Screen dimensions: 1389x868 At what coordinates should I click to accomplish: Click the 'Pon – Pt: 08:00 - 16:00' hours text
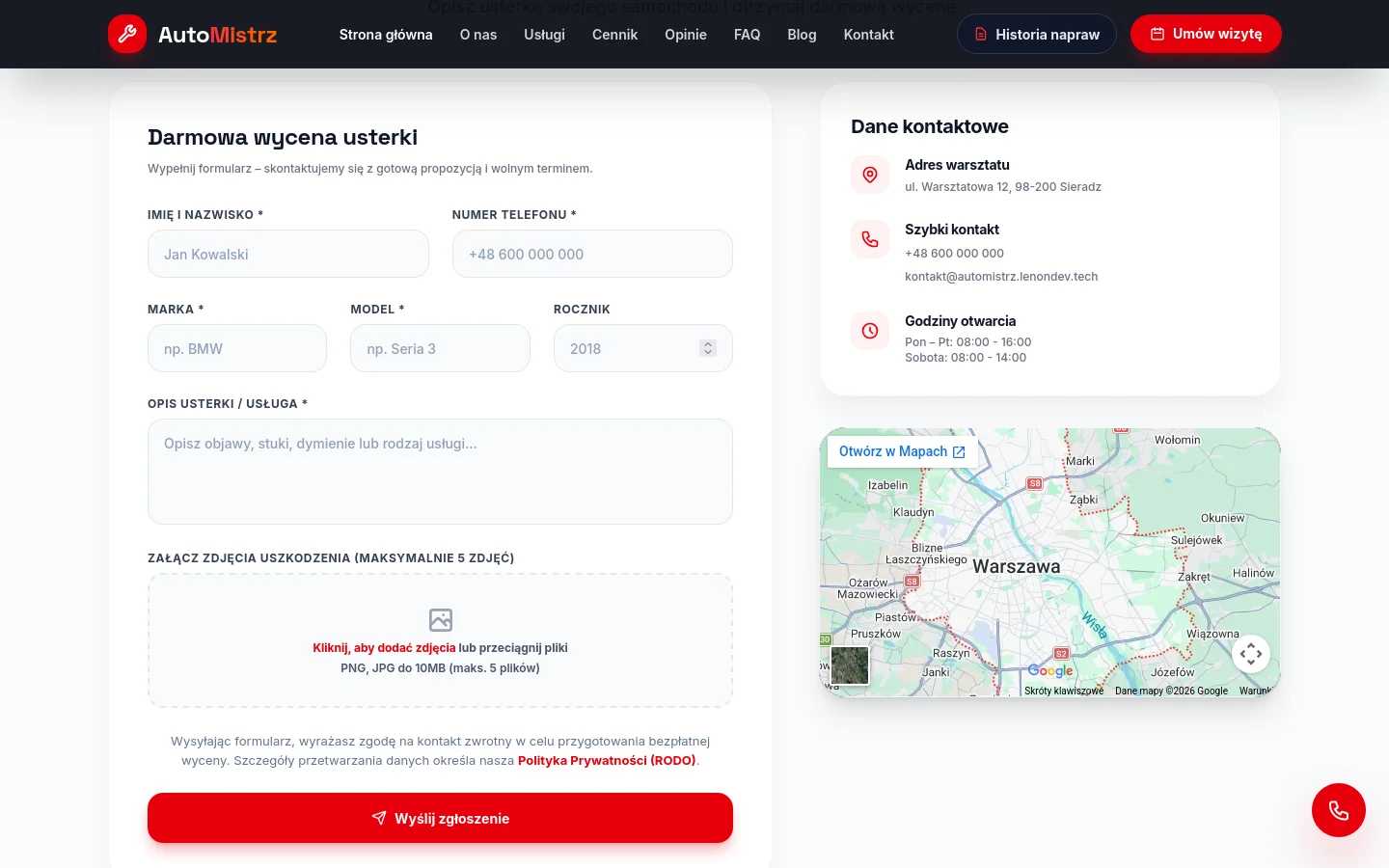click(x=968, y=342)
